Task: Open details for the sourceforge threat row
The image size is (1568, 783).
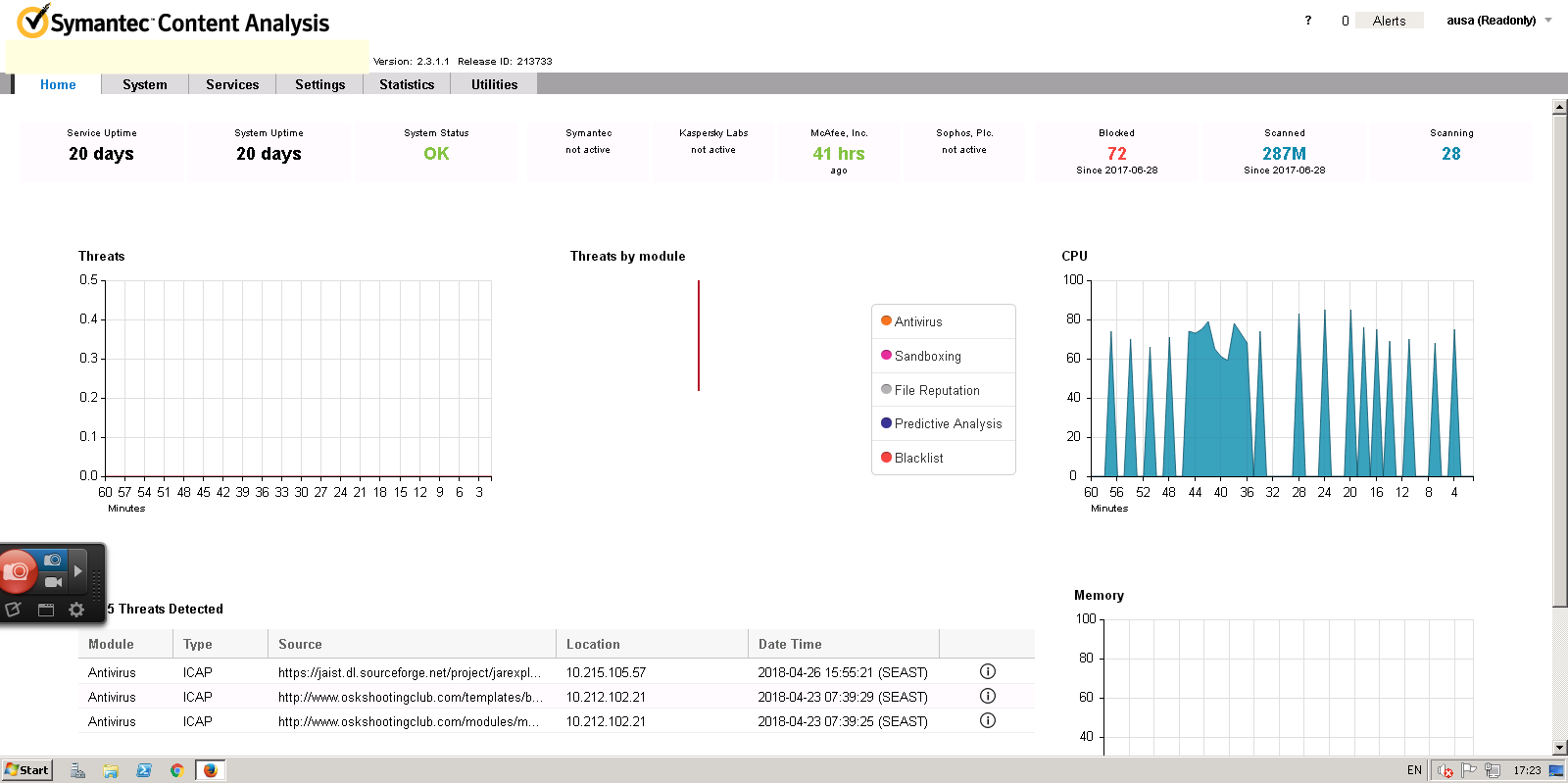Action: (988, 671)
